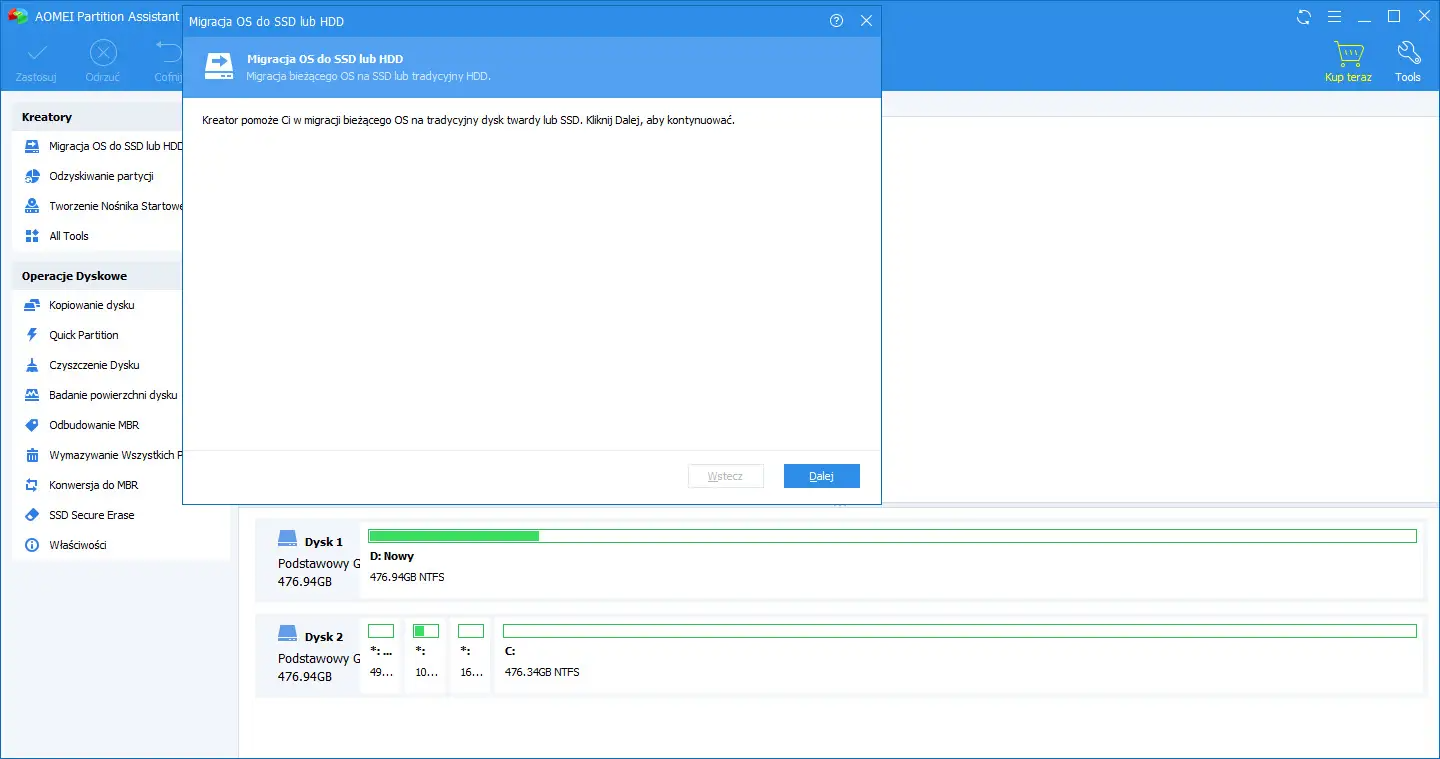Open Badanie powierzchni dysku
Viewport: 1440px width, 759px height.
point(113,395)
